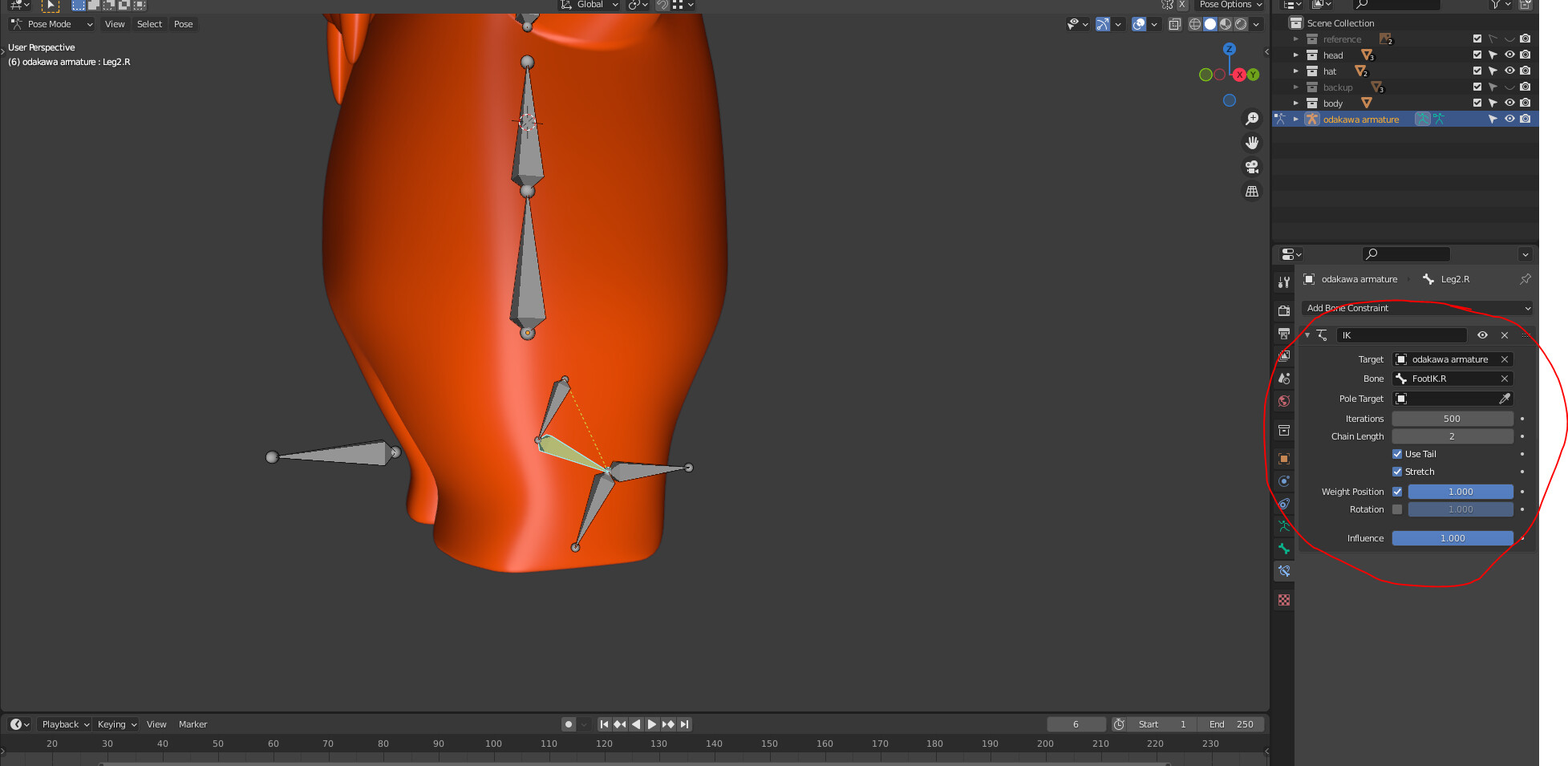
Task: Toggle Use Tail checkbox
Action: point(1397,454)
